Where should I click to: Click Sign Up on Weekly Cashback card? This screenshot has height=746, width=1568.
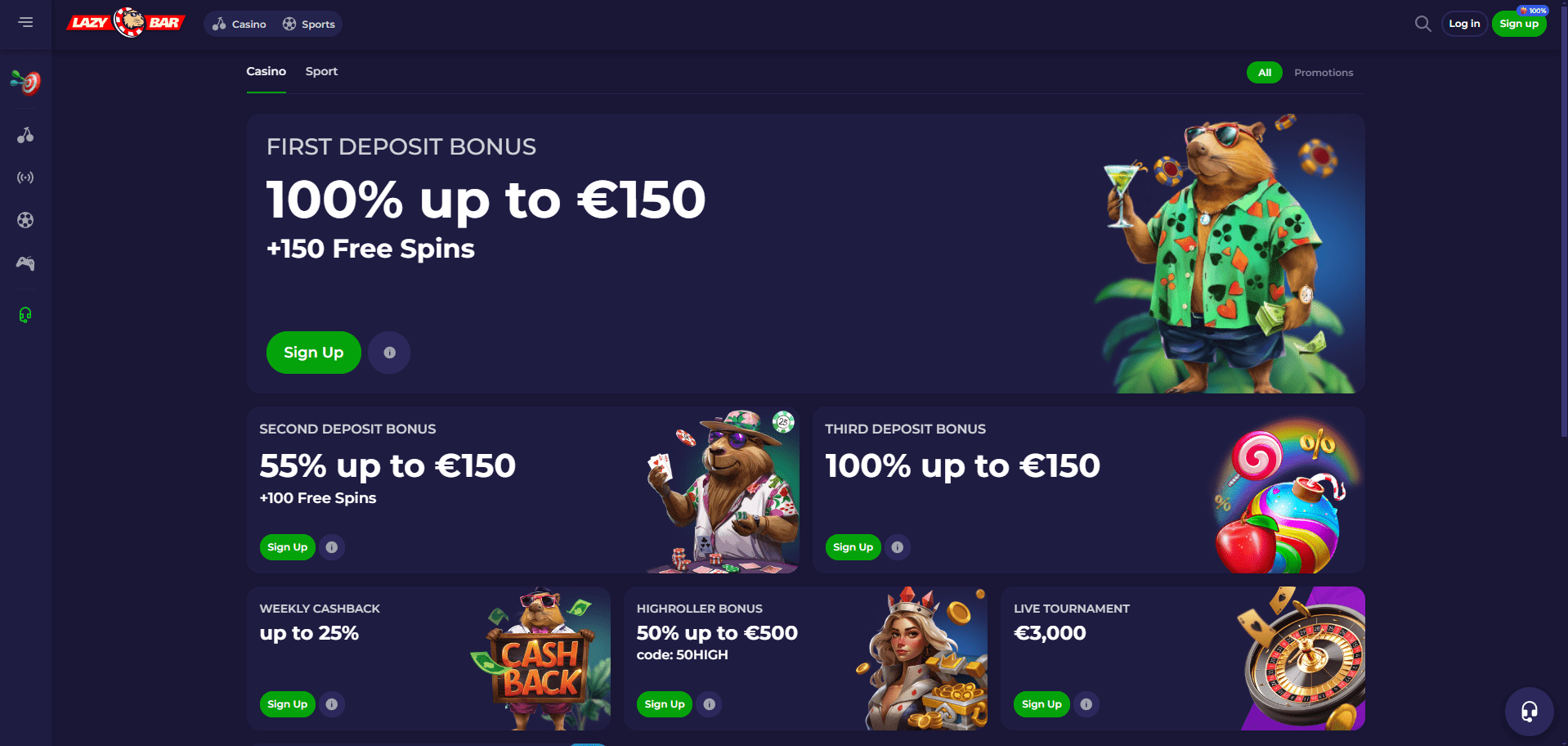click(288, 704)
